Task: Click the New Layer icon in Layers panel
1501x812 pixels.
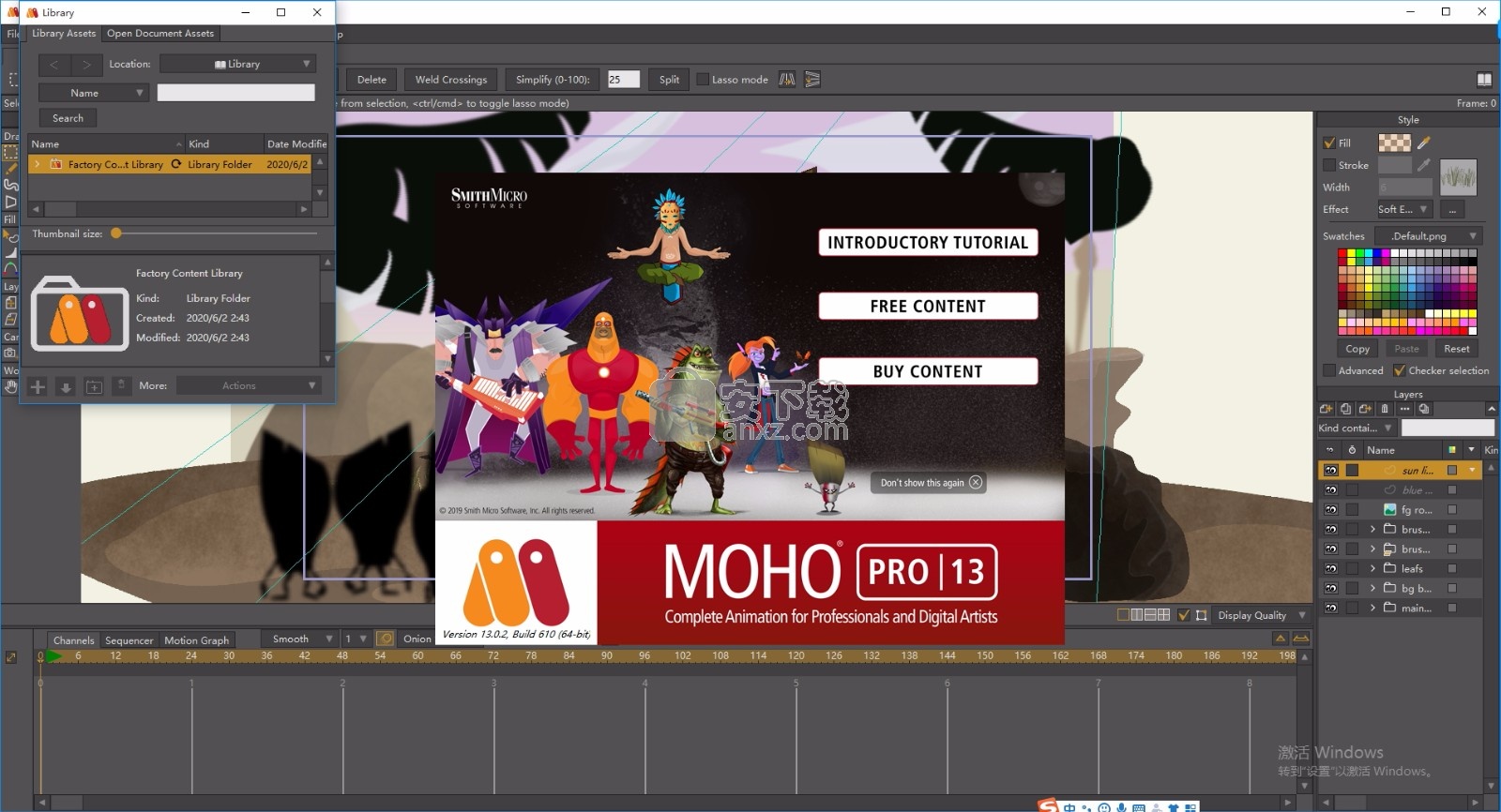Action: pyautogui.click(x=1327, y=409)
